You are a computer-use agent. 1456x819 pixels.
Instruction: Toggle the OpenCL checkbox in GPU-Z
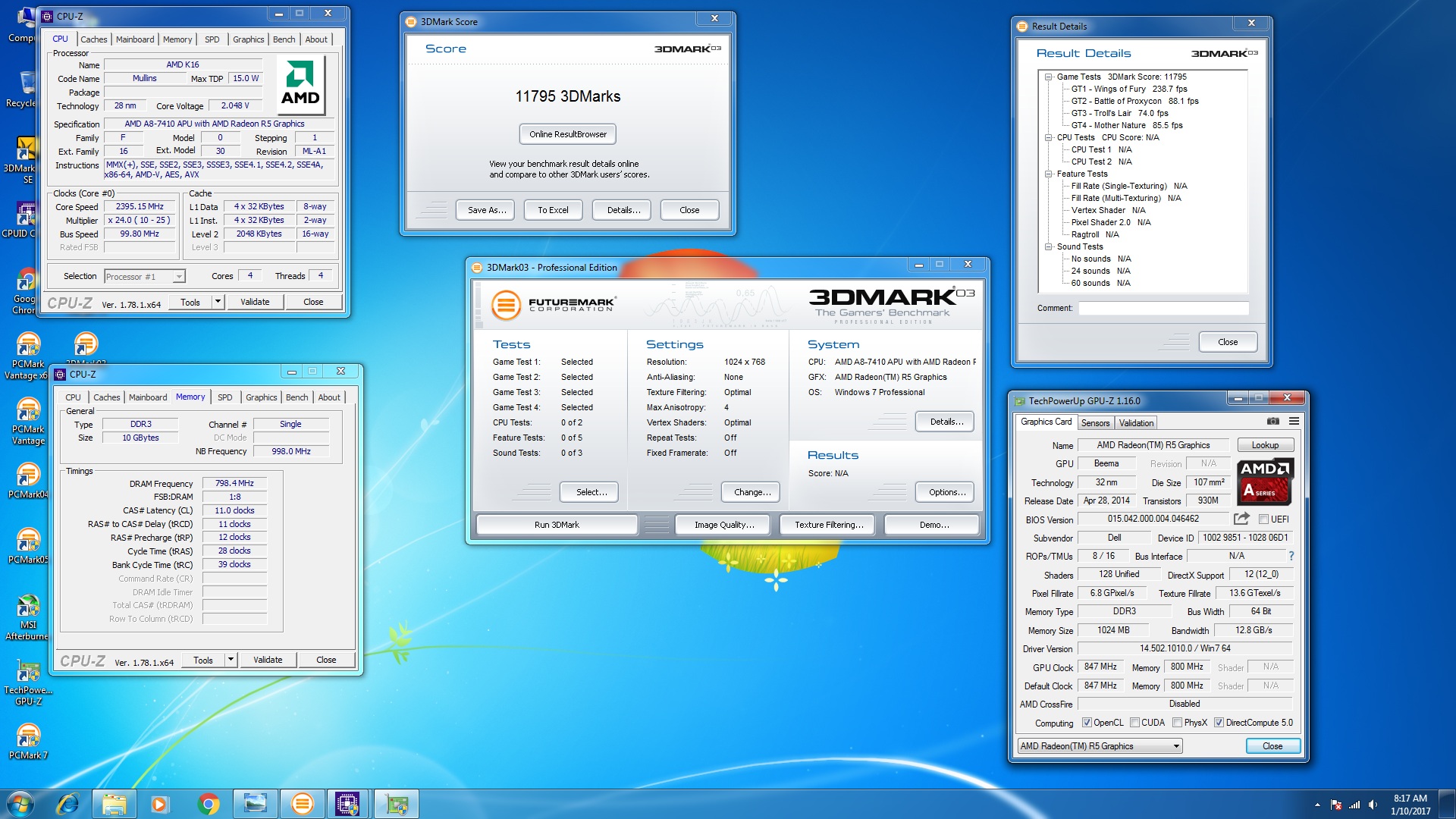point(1087,723)
